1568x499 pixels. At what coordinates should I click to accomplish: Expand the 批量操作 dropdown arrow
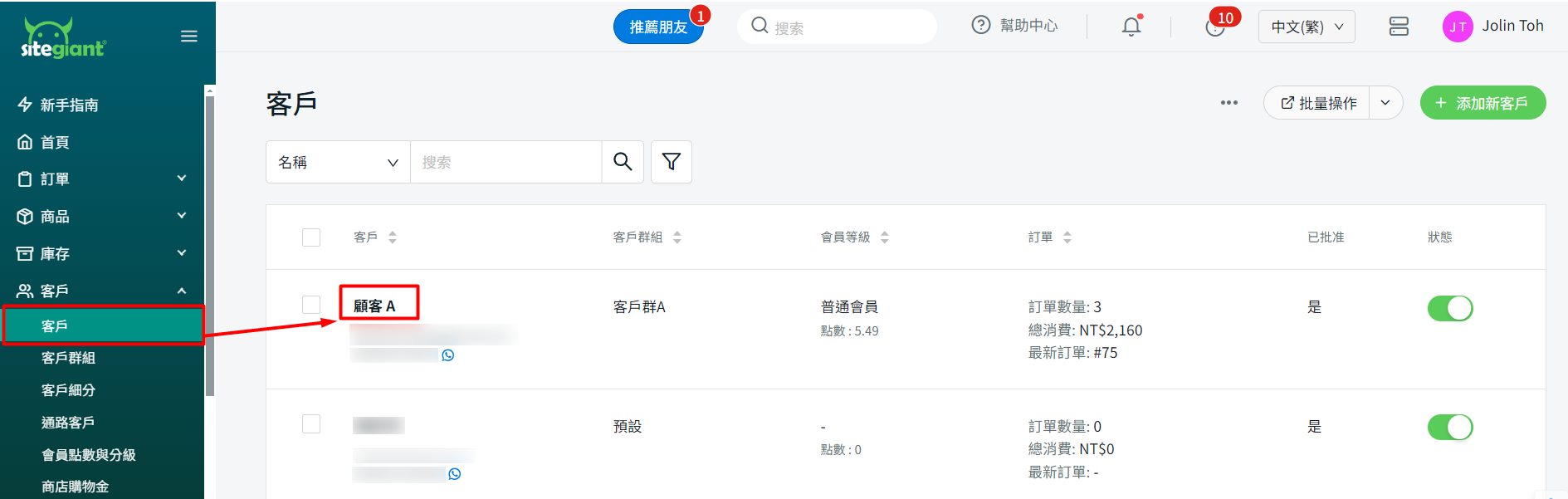click(1385, 103)
